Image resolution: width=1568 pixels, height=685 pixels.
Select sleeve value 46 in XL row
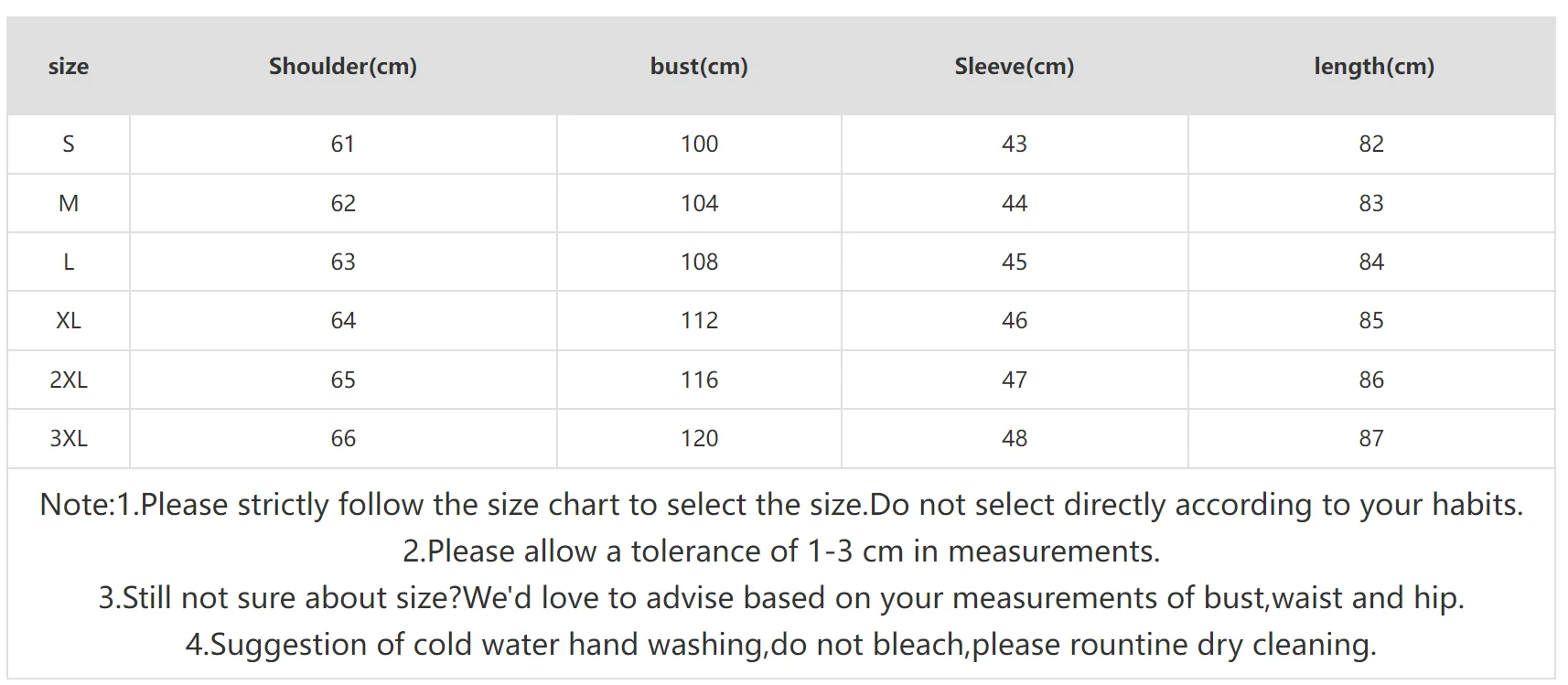[x=1014, y=321]
